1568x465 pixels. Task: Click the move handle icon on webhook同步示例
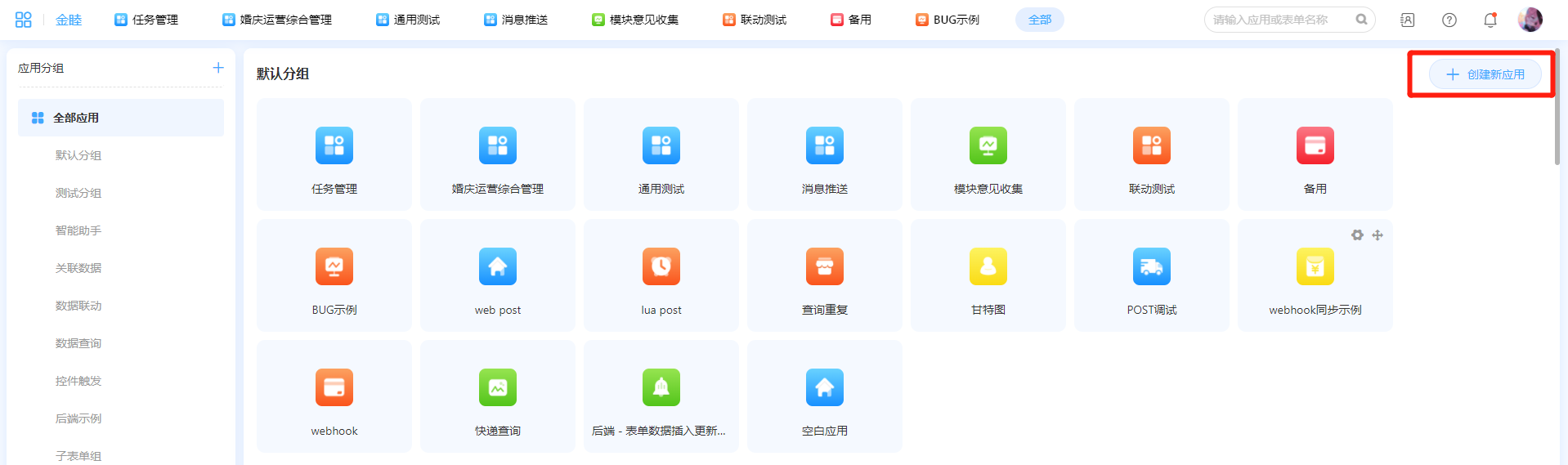point(1378,235)
